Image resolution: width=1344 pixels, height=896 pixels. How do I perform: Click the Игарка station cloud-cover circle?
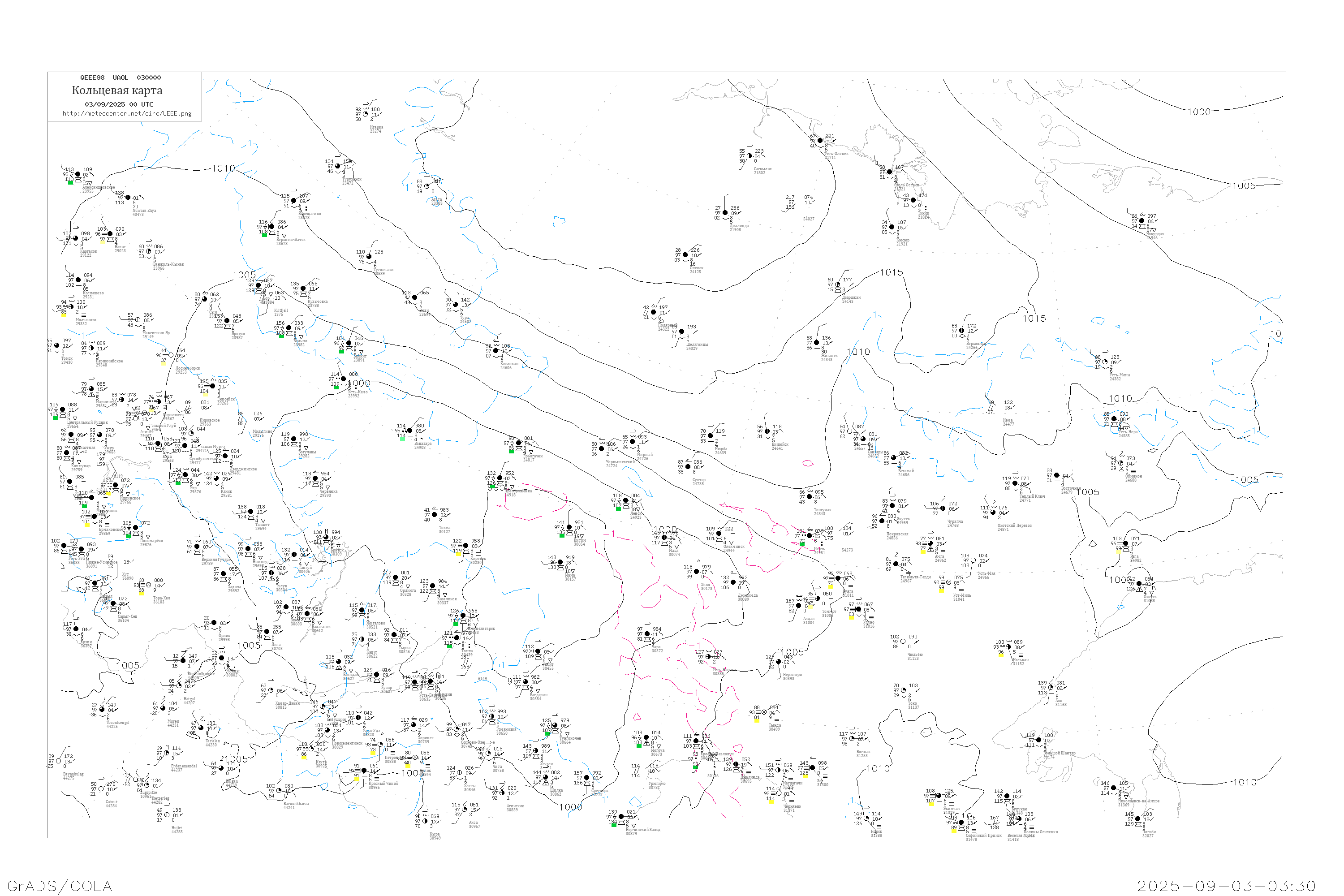[366, 114]
